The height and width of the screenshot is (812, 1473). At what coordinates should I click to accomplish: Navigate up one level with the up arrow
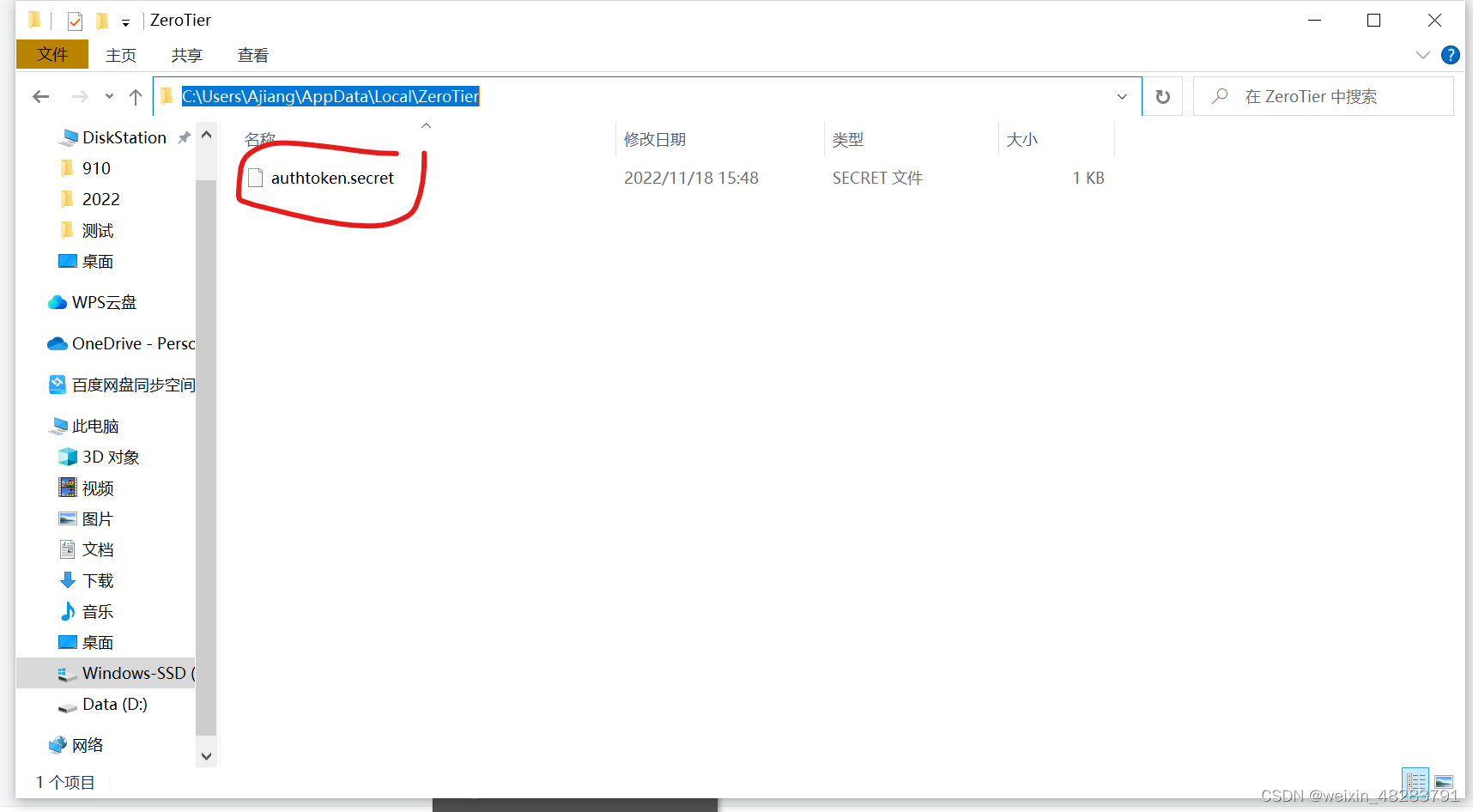pyautogui.click(x=135, y=96)
